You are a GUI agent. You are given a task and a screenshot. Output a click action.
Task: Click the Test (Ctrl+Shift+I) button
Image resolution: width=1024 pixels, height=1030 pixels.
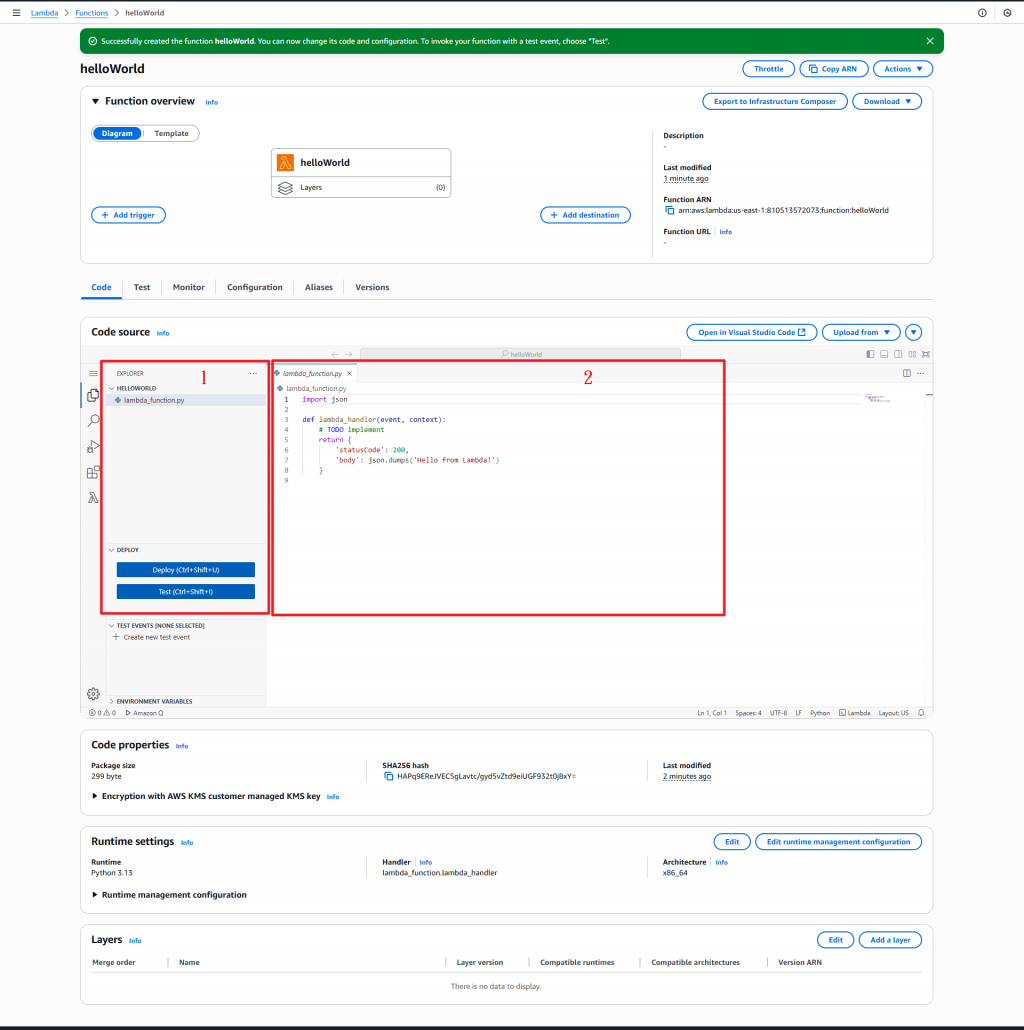[x=186, y=592]
